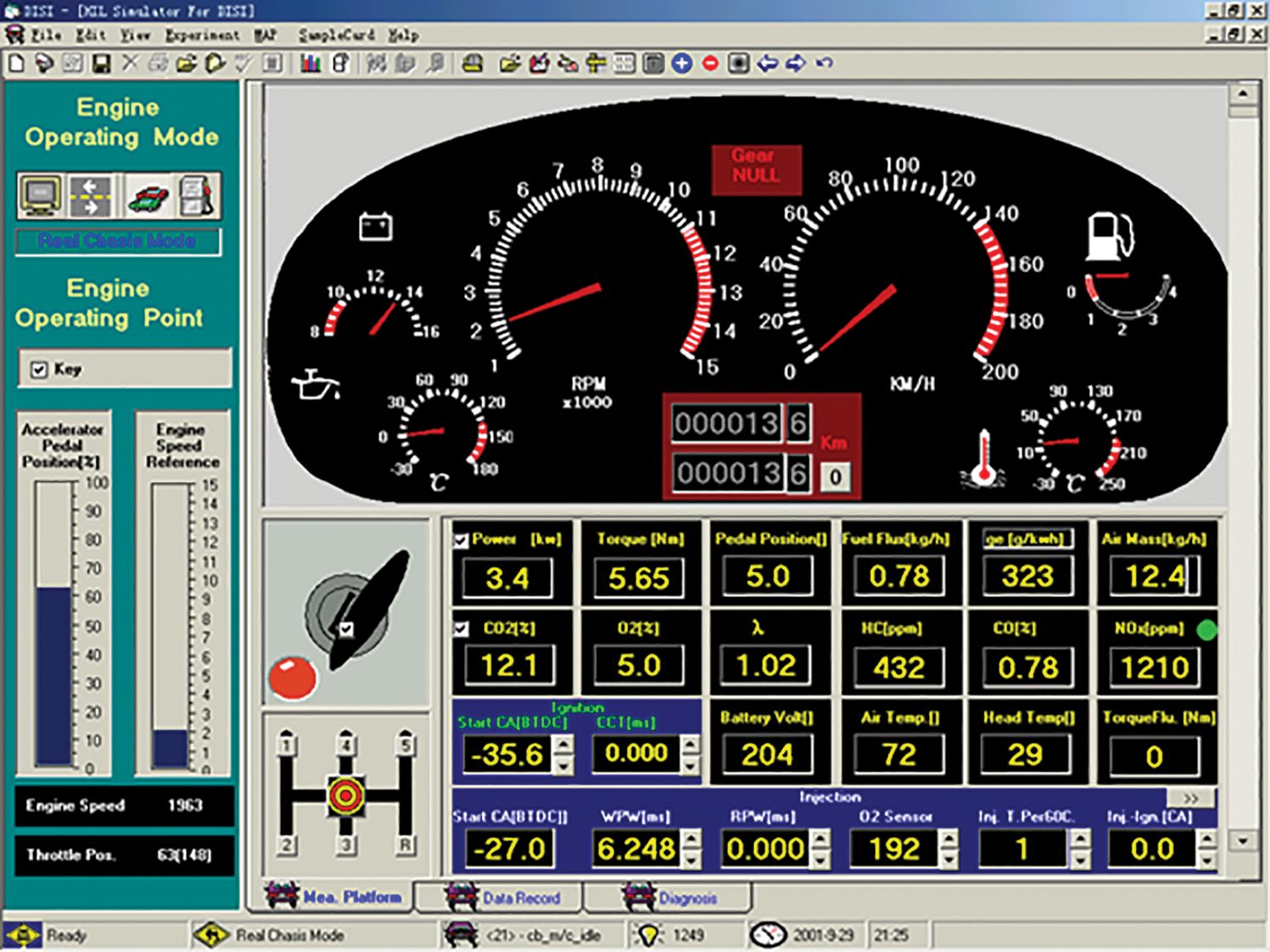This screenshot has width=1270, height=952.
Task: Toggle the CO2[%] checkbox
Action: tap(461, 629)
